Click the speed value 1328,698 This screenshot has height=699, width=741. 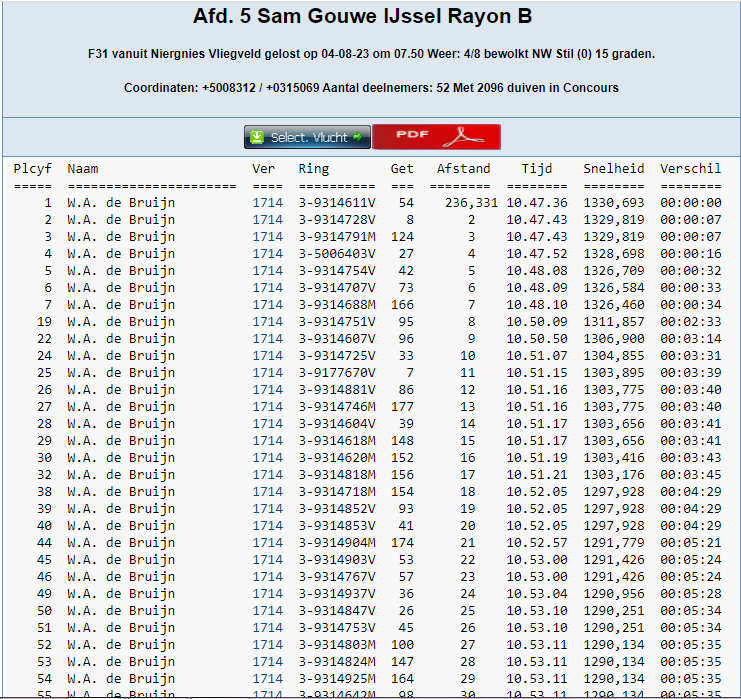coord(614,254)
